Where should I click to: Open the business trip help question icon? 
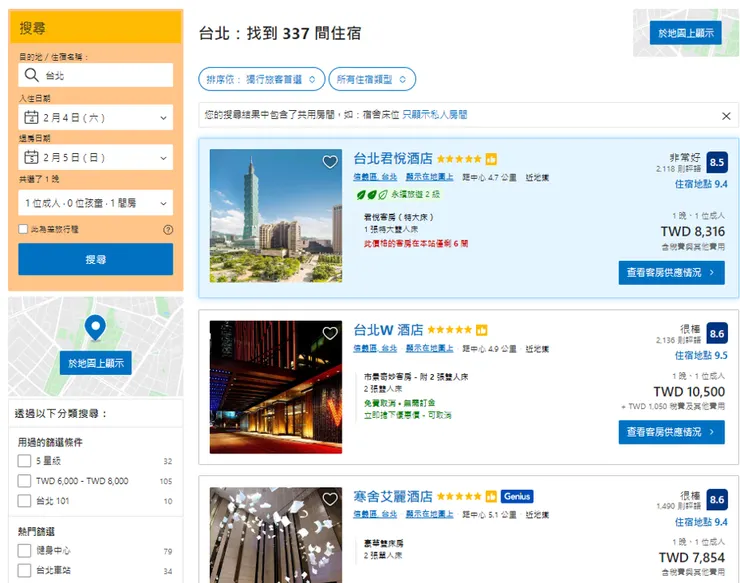[168, 229]
